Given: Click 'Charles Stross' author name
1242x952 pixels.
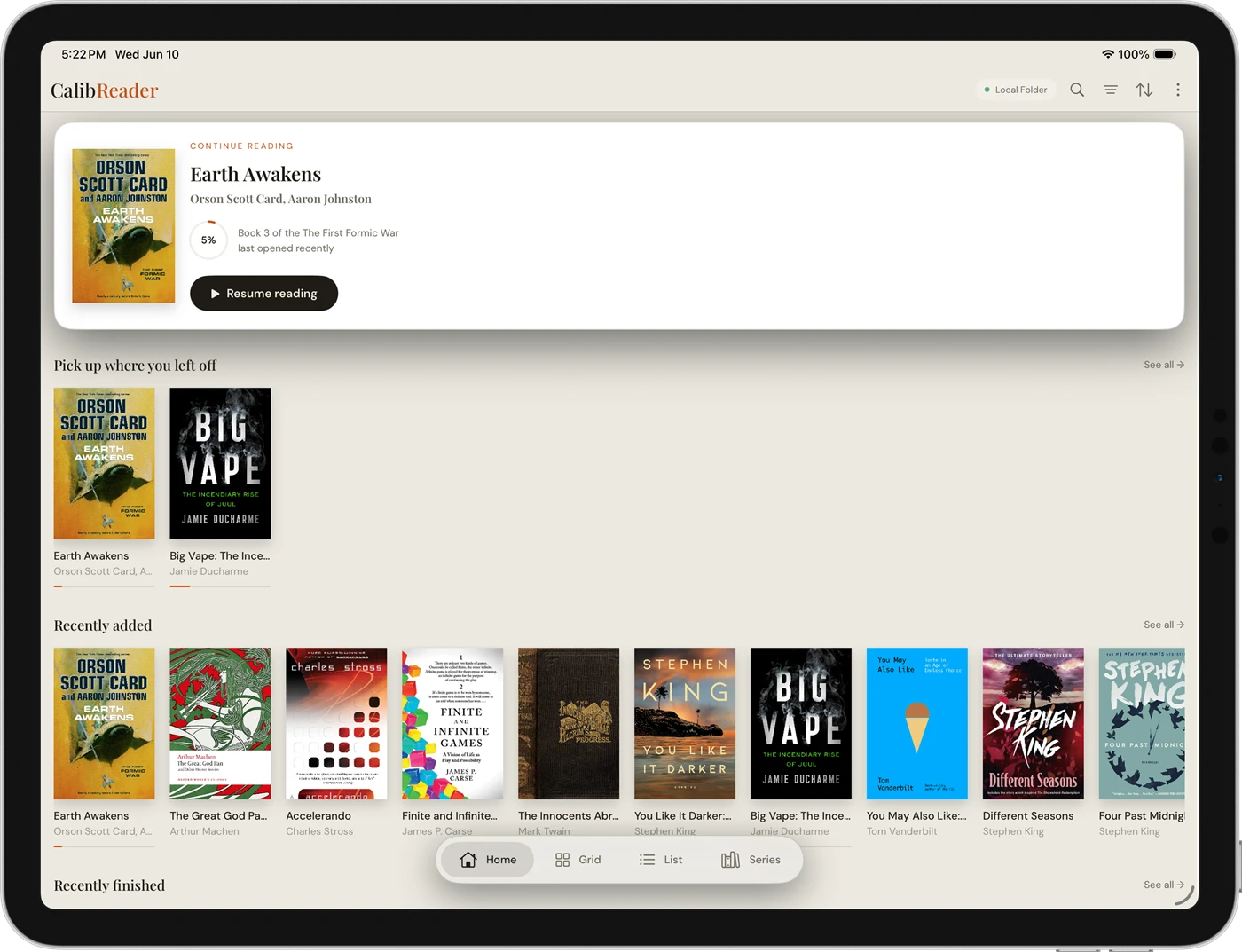Looking at the screenshot, I should click(319, 831).
